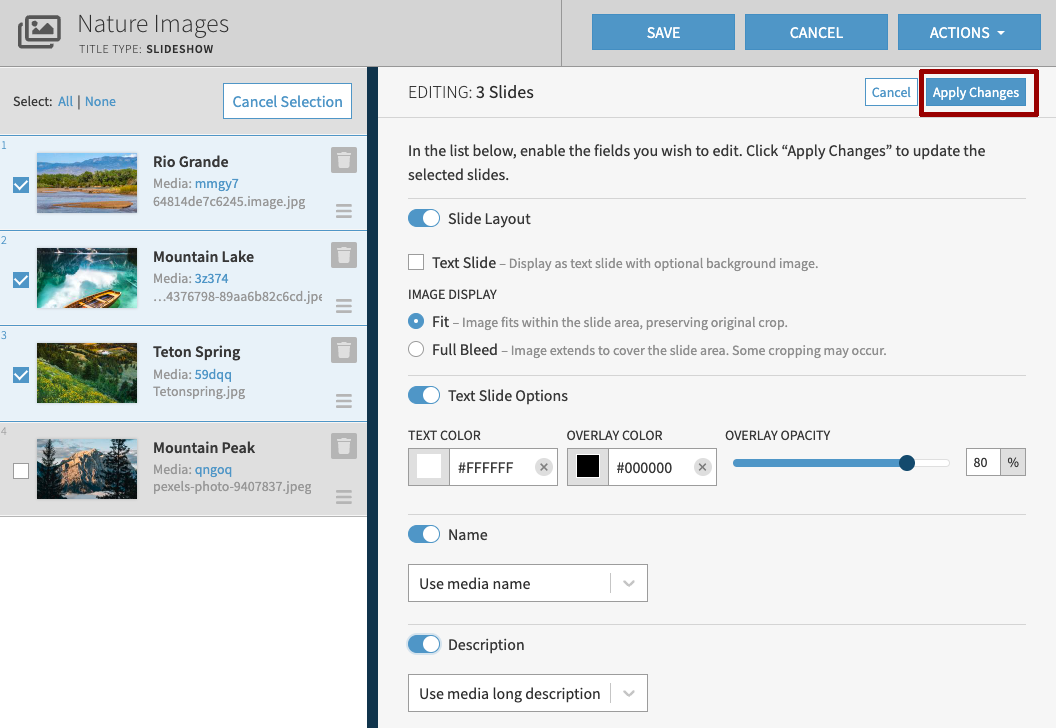
Task: Click Mountain Peak's reorder handle icon
Action: (x=343, y=497)
